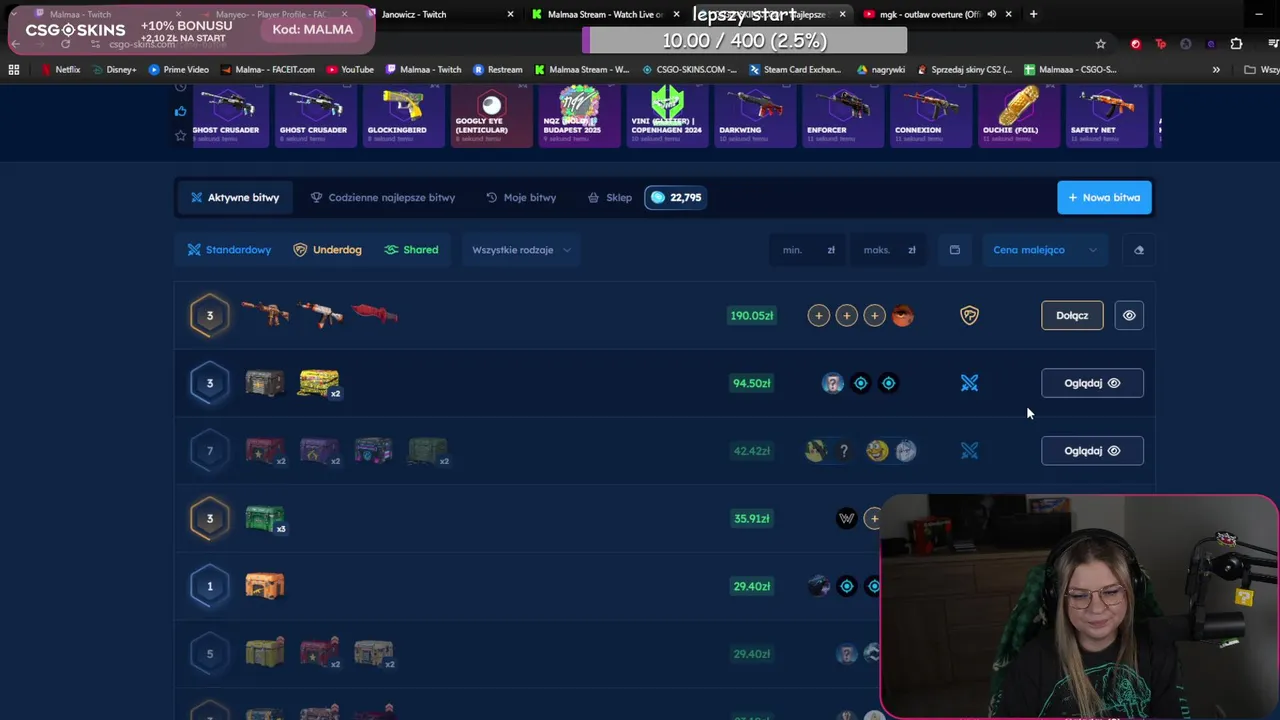
Task: Open YouTube bookmark
Action: pos(350,70)
